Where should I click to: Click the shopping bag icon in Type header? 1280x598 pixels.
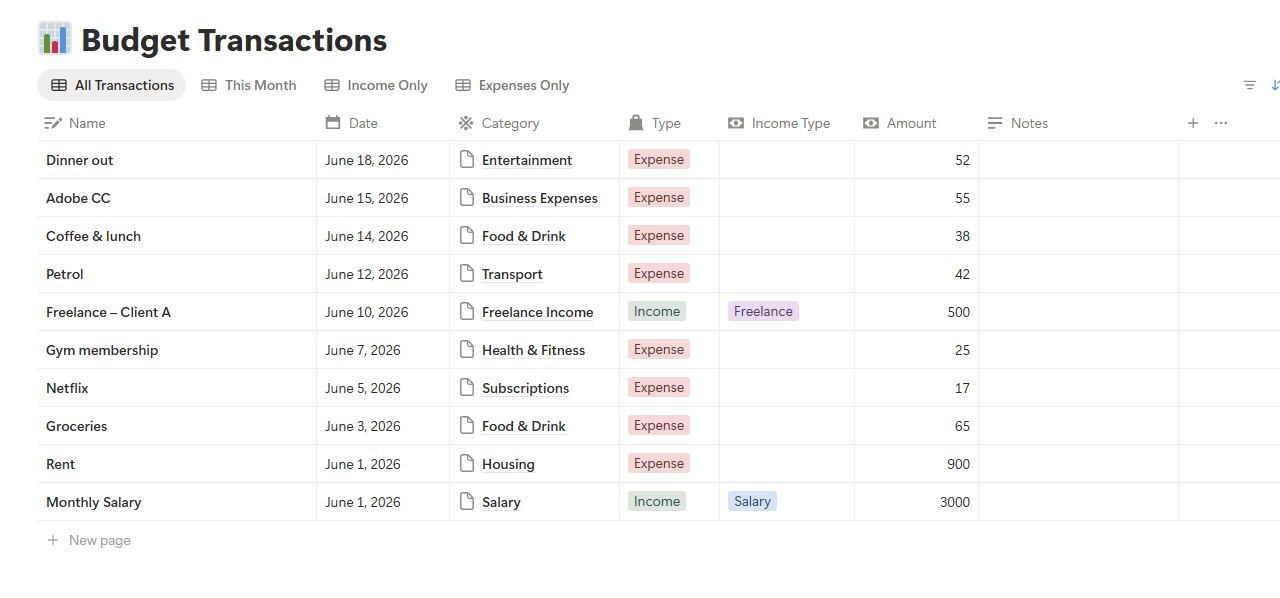636,123
